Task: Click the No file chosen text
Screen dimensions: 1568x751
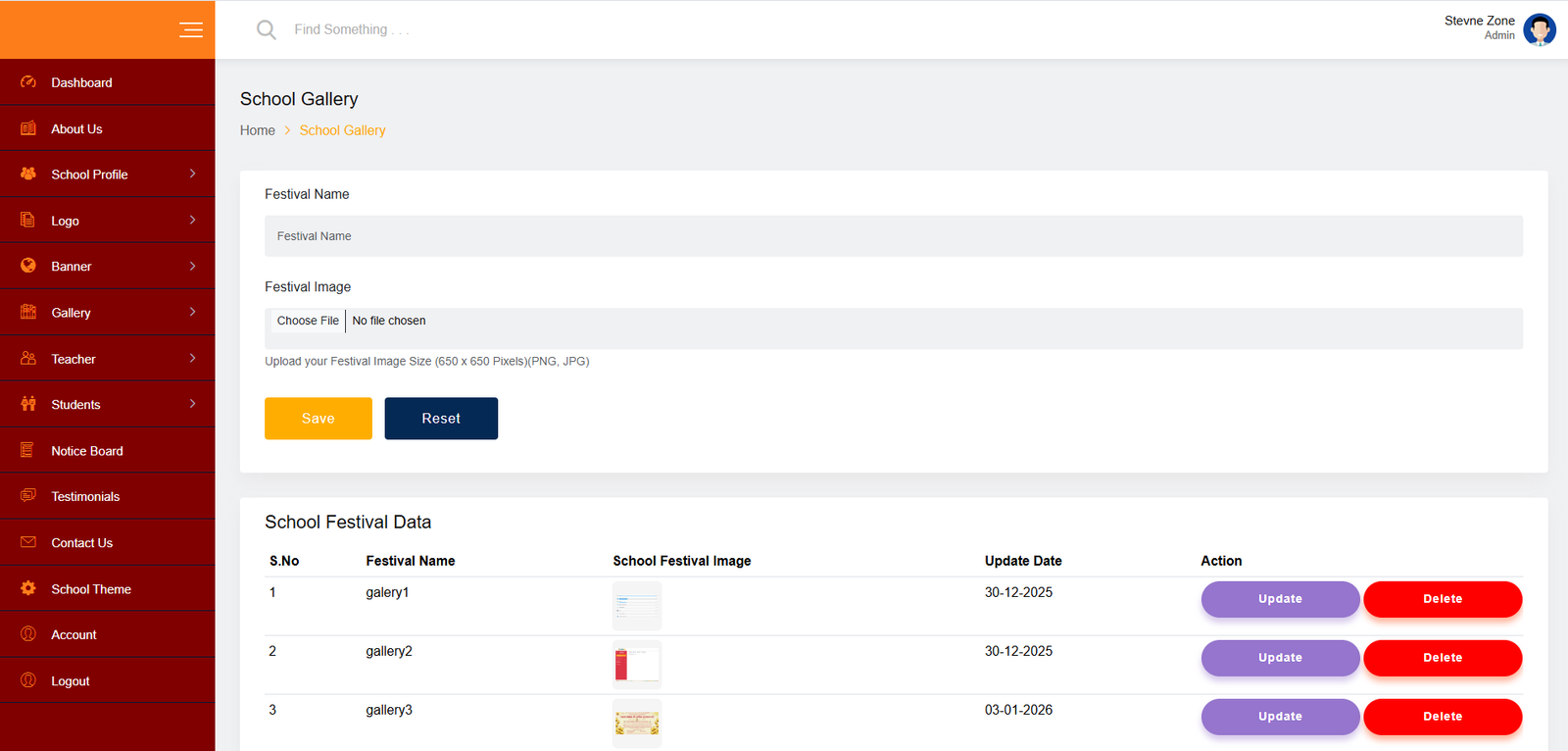Action: pos(389,321)
